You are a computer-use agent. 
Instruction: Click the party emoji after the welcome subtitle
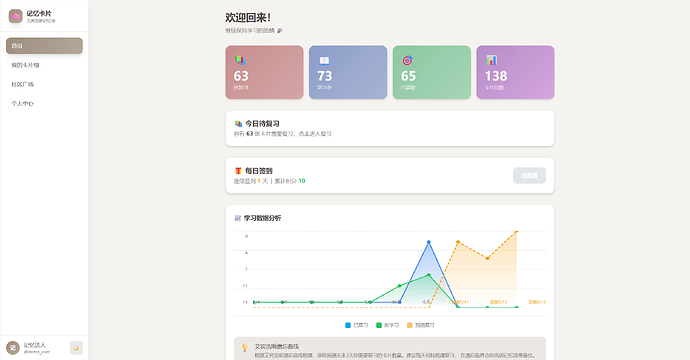pyautogui.click(x=279, y=31)
